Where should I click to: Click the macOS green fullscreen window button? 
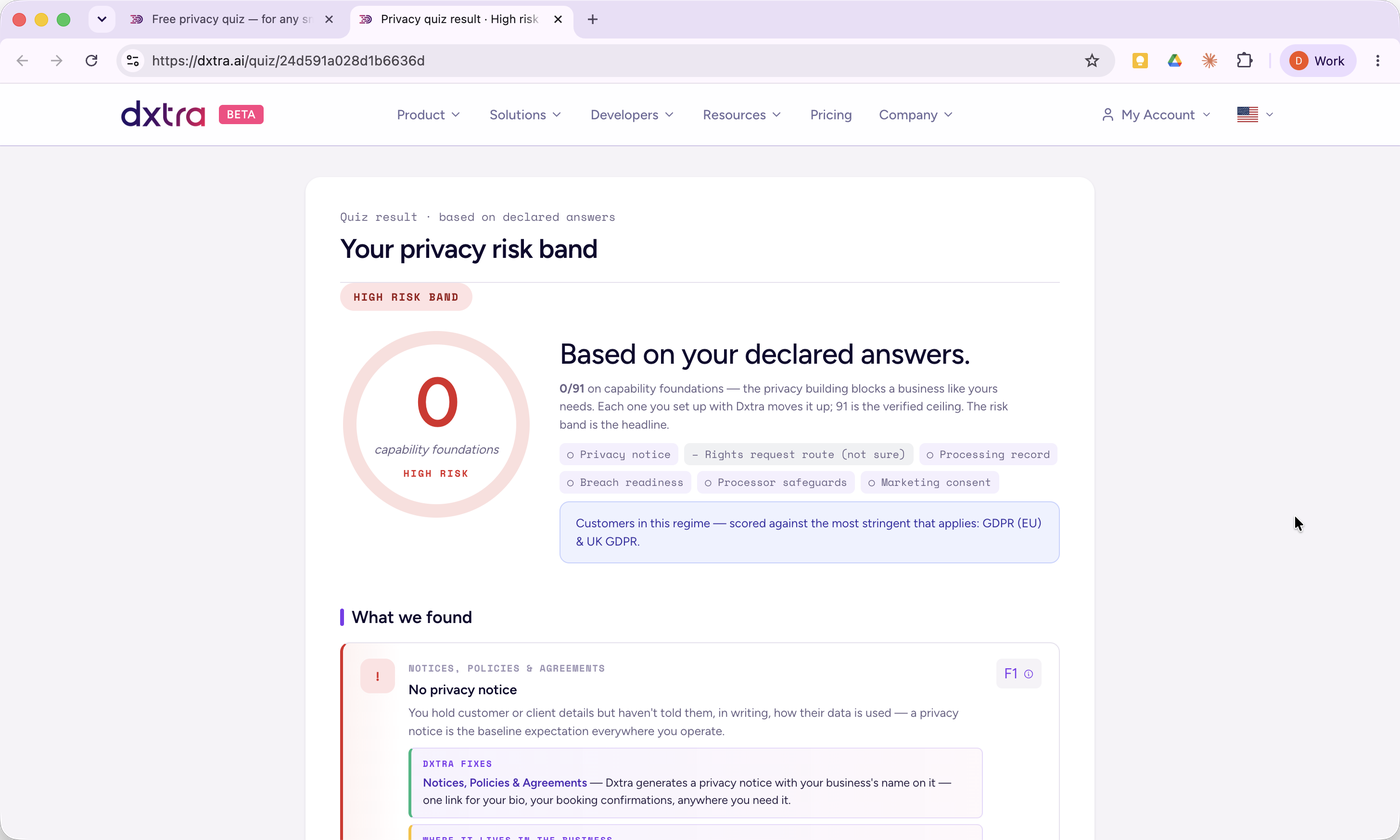[63, 19]
